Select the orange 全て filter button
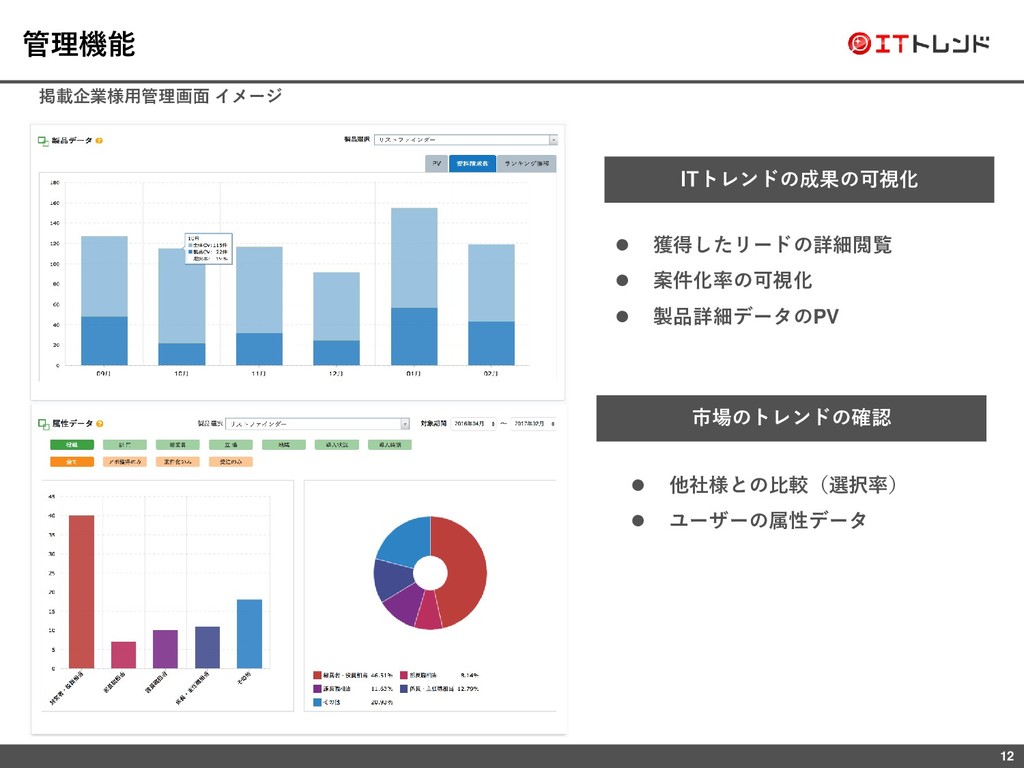 (x=72, y=462)
